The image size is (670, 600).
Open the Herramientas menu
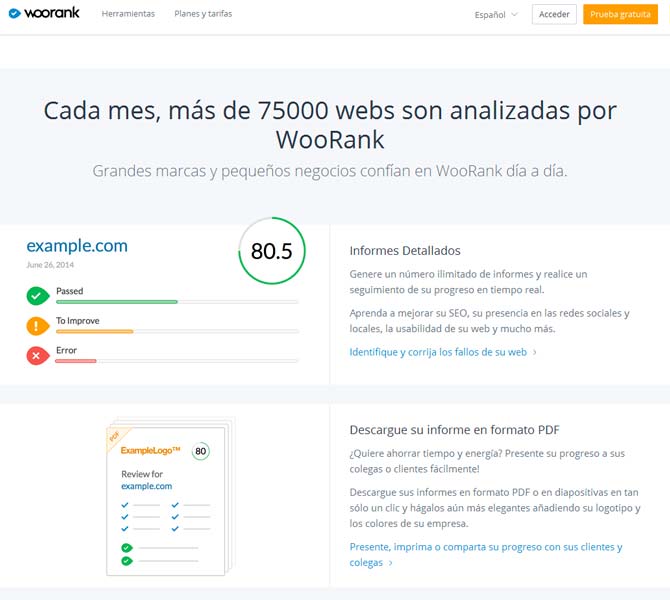pyautogui.click(x=128, y=14)
